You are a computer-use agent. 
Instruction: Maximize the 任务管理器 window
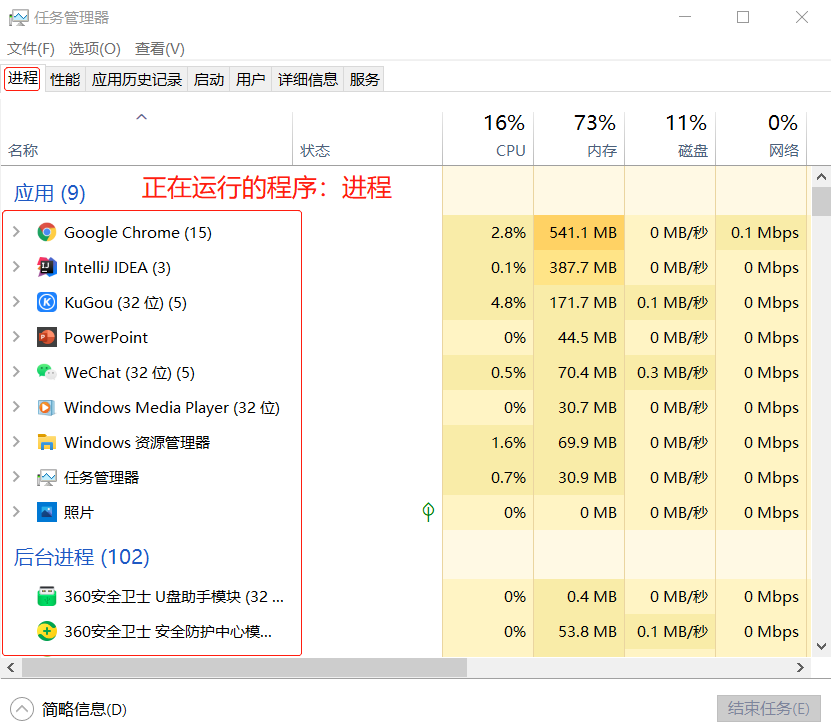743,17
